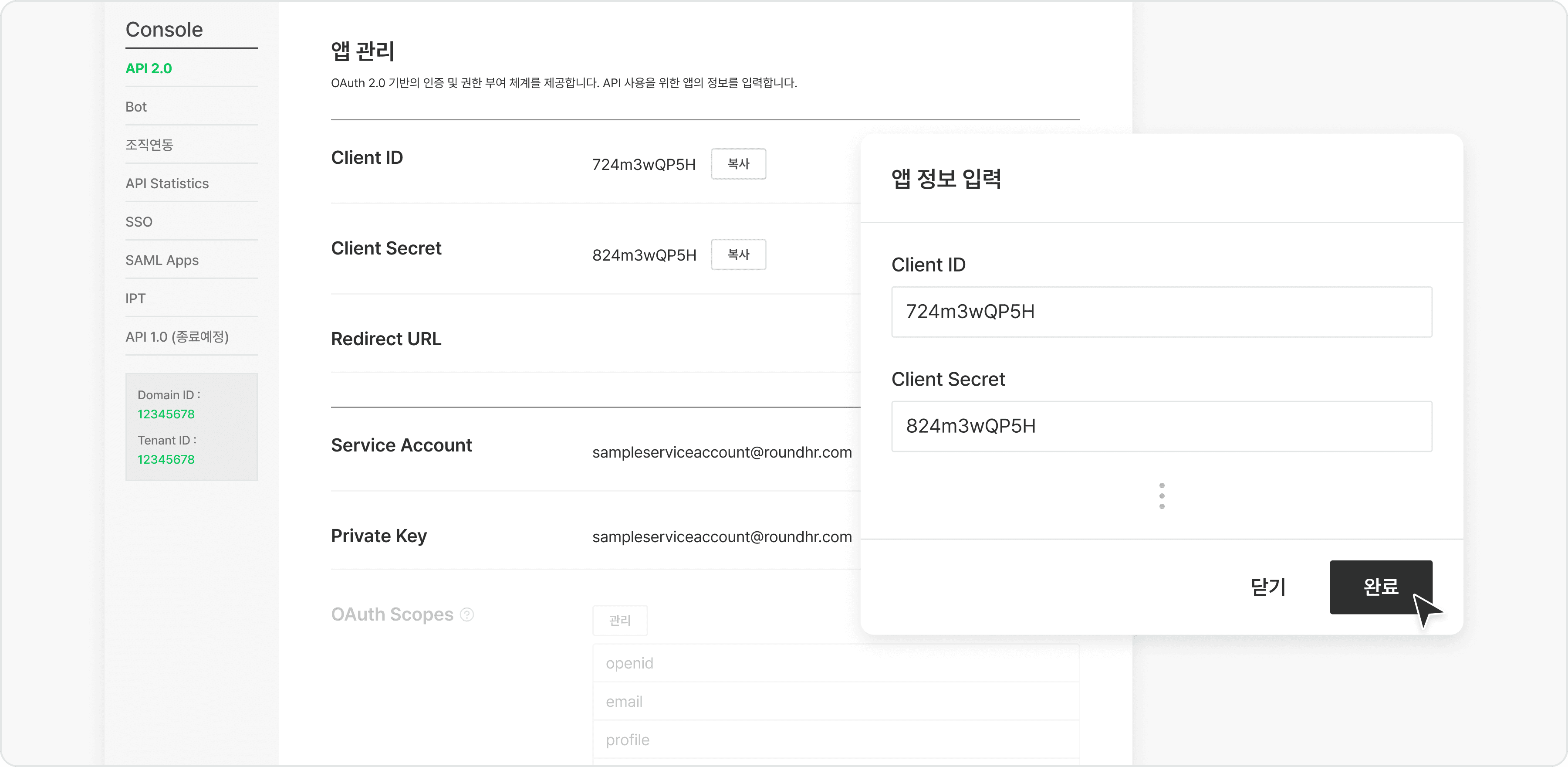Image resolution: width=1568 pixels, height=767 pixels.
Task: Open 관리 next to OAuth Scopes
Action: click(x=620, y=620)
